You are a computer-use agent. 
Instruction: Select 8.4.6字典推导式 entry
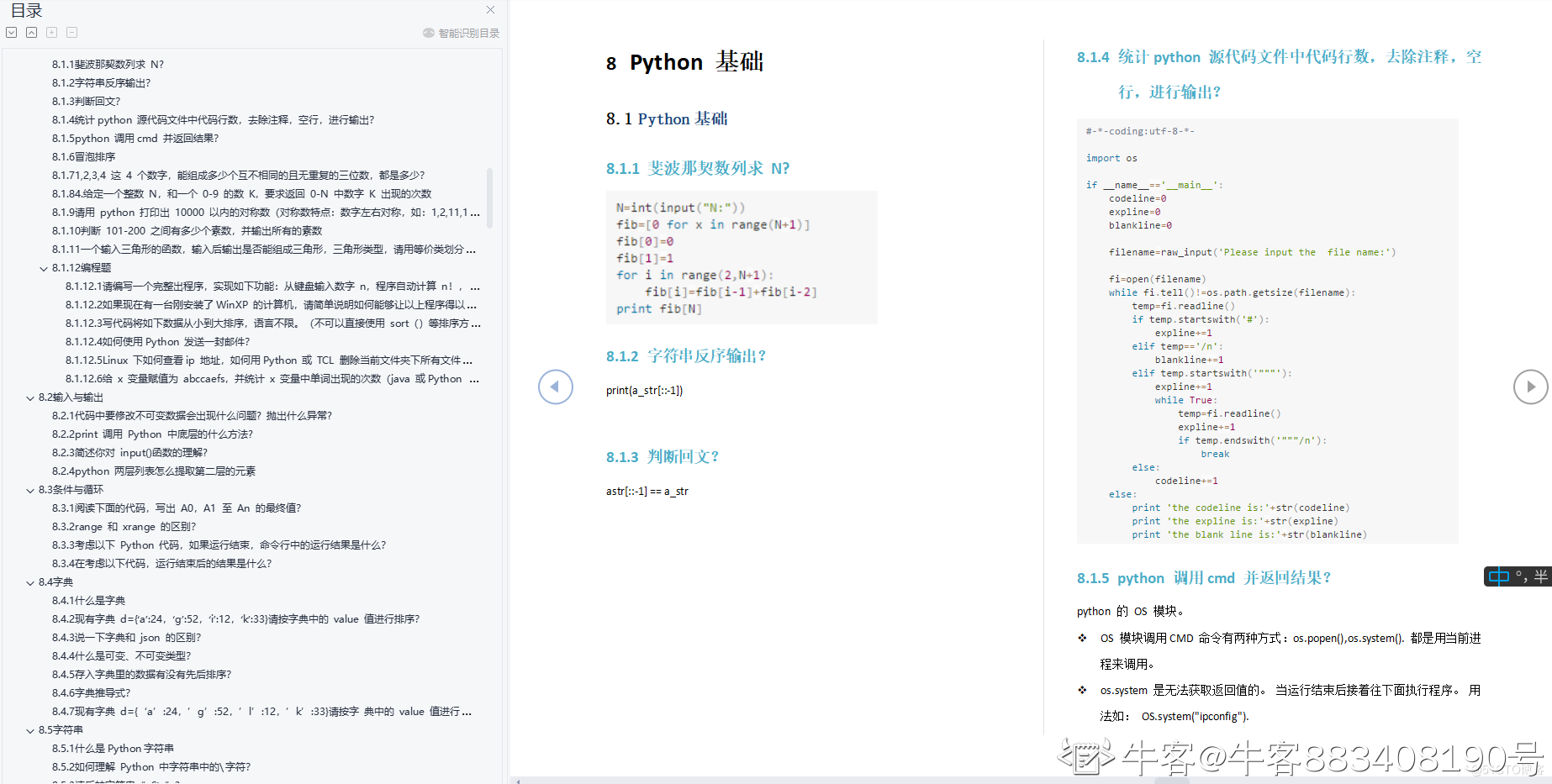click(x=91, y=693)
